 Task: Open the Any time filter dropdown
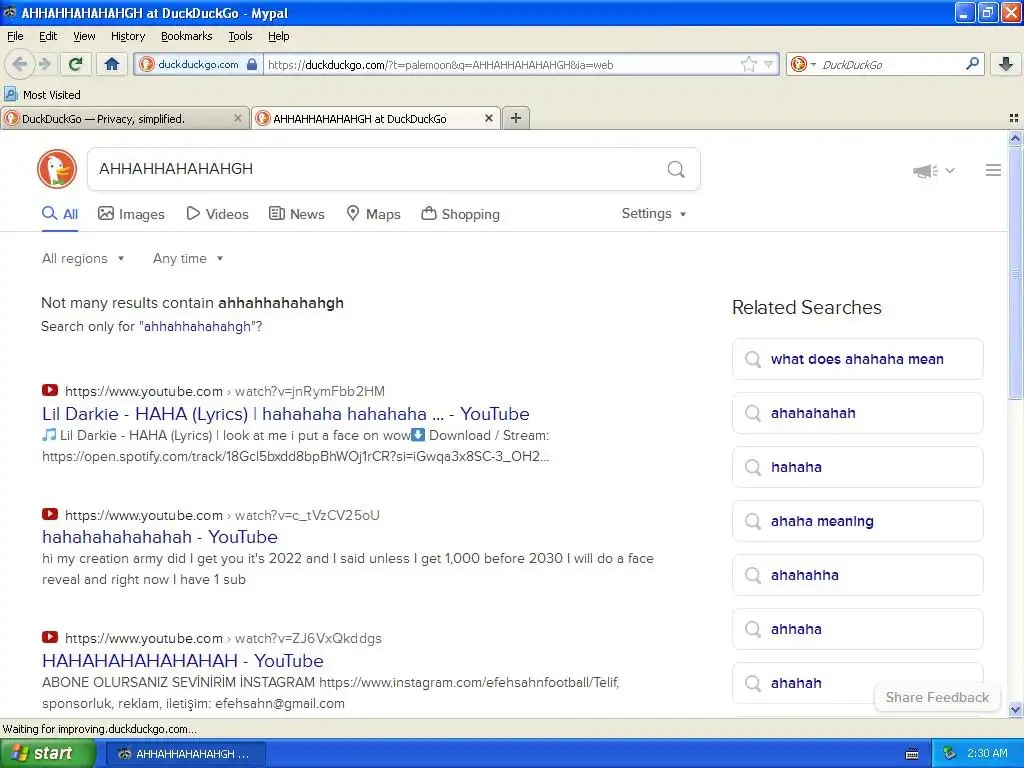pyautogui.click(x=188, y=259)
